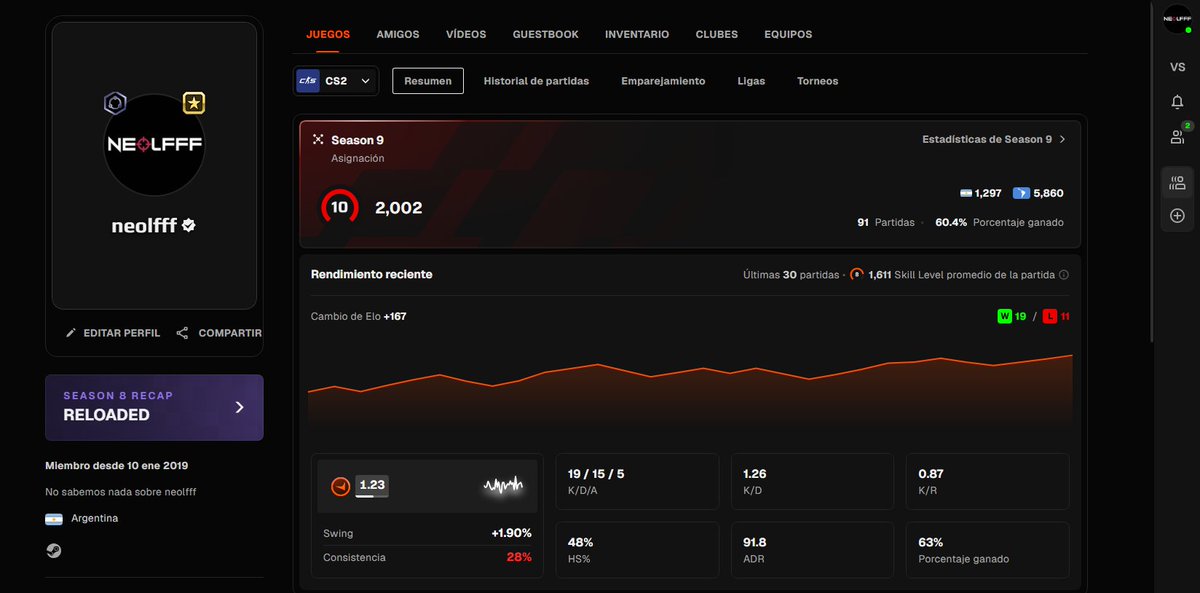Click the orange rating icon beside 1.23
The image size is (1200, 593).
341,486
